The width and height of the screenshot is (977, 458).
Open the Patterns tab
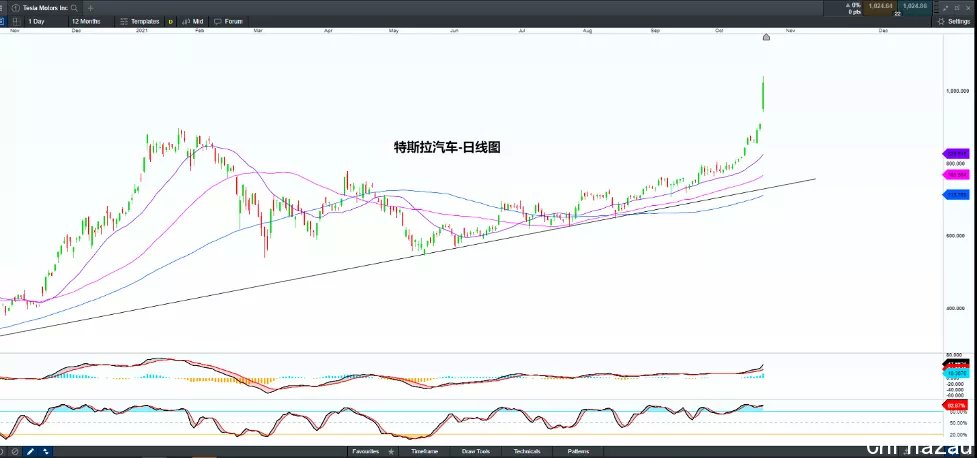pyautogui.click(x=578, y=451)
